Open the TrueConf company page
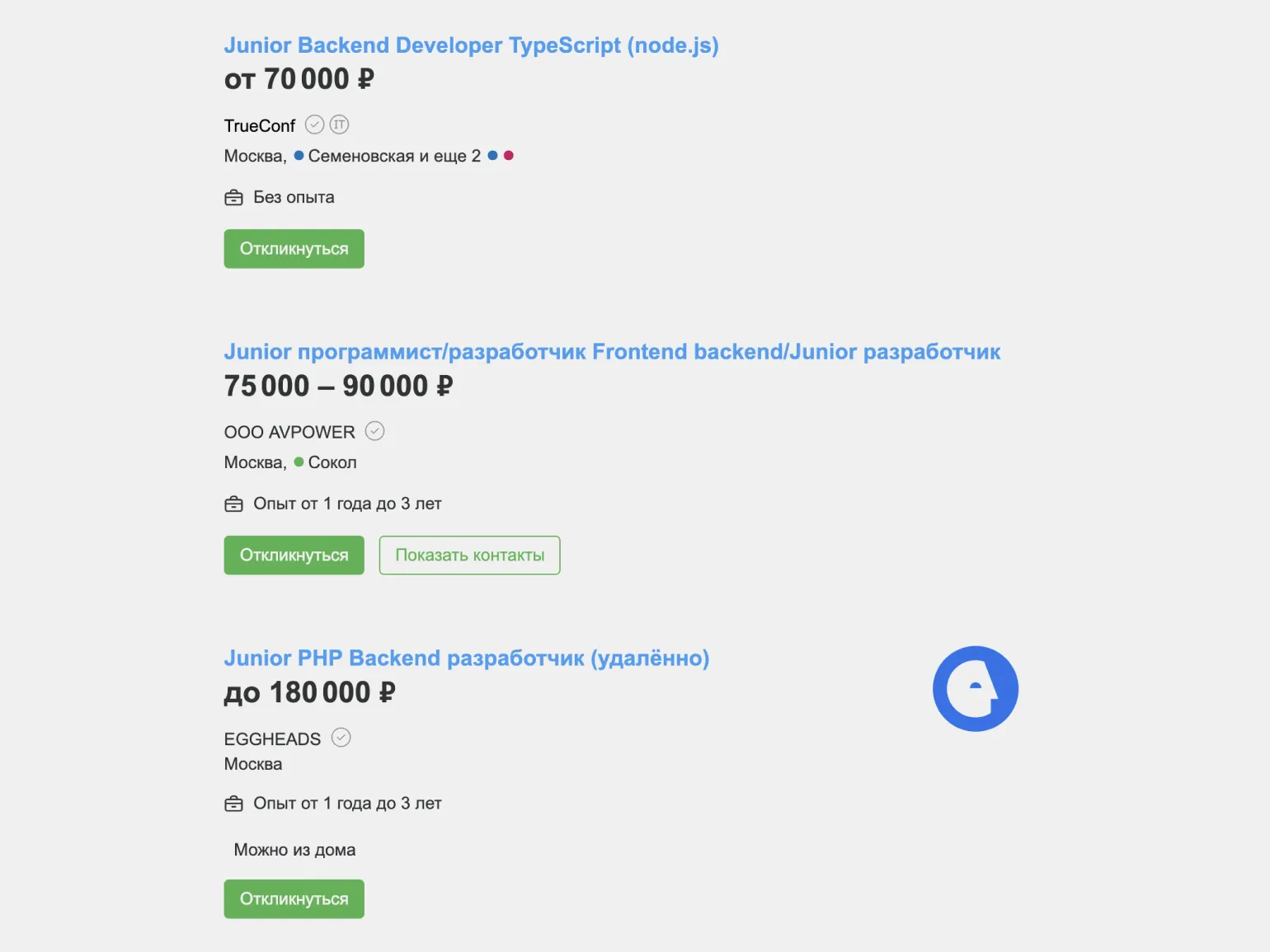The height and width of the screenshot is (952, 1270). (x=260, y=125)
